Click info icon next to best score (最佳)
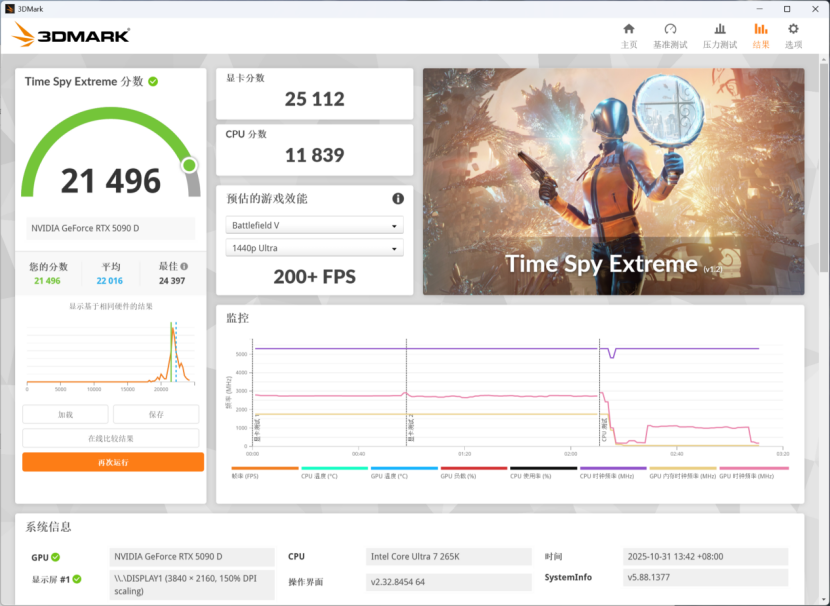Viewport: 830px width, 606px height. coord(184,267)
